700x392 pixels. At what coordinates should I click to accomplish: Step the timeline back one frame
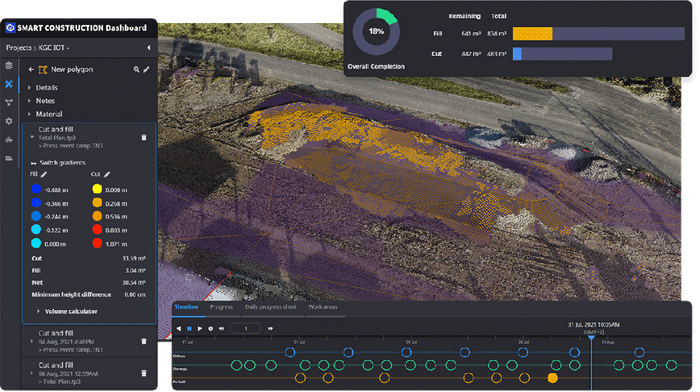click(x=179, y=329)
